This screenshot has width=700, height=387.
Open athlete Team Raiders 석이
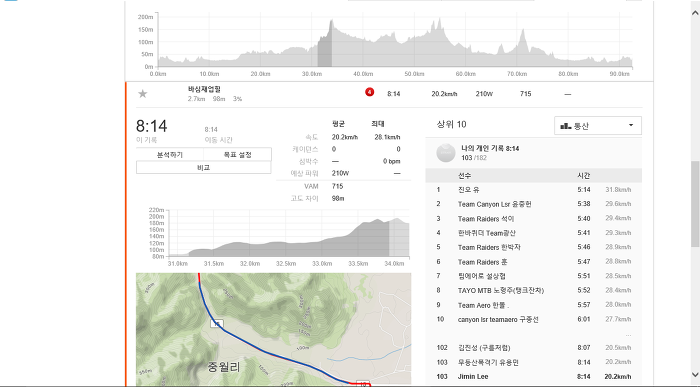(486, 219)
